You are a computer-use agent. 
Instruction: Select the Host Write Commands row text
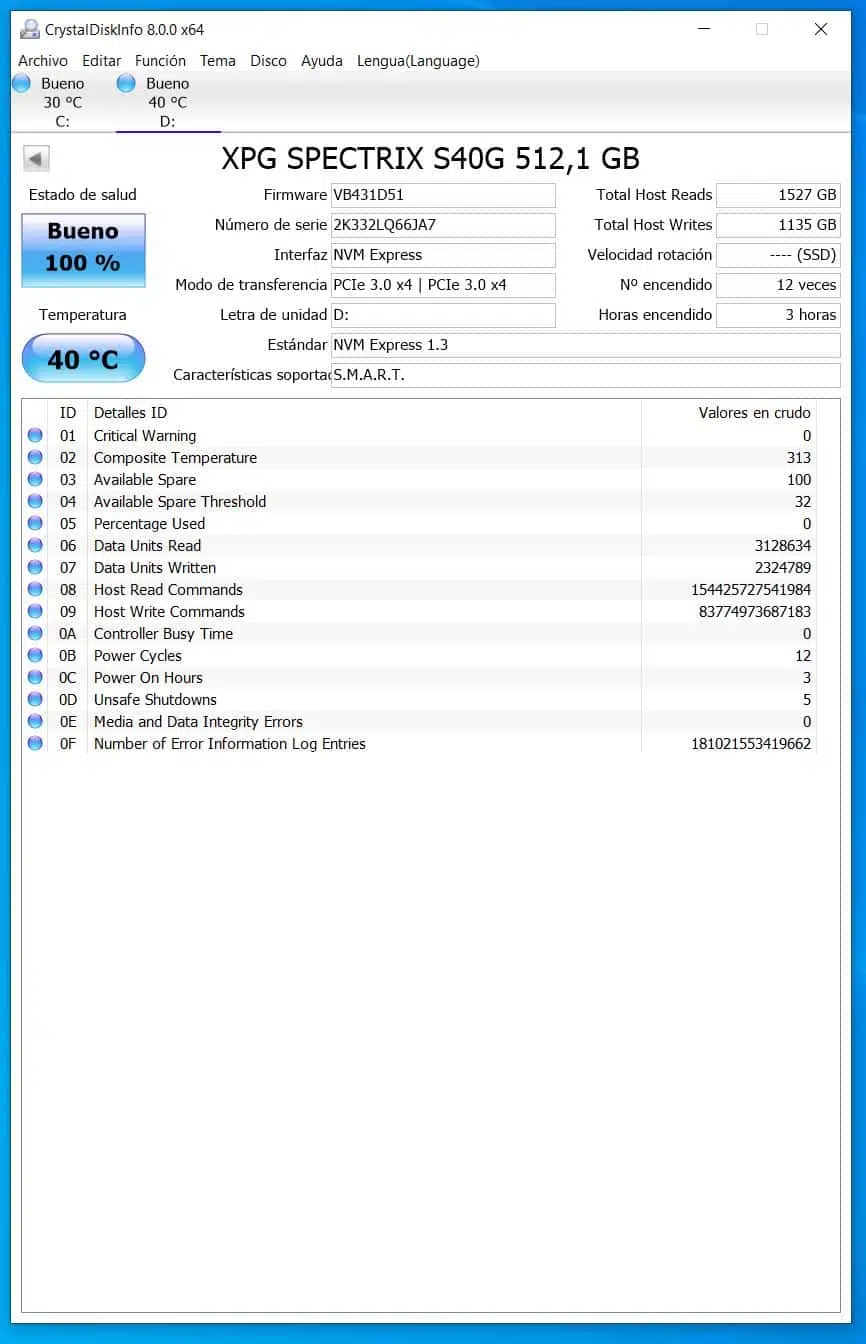pyautogui.click(x=169, y=611)
